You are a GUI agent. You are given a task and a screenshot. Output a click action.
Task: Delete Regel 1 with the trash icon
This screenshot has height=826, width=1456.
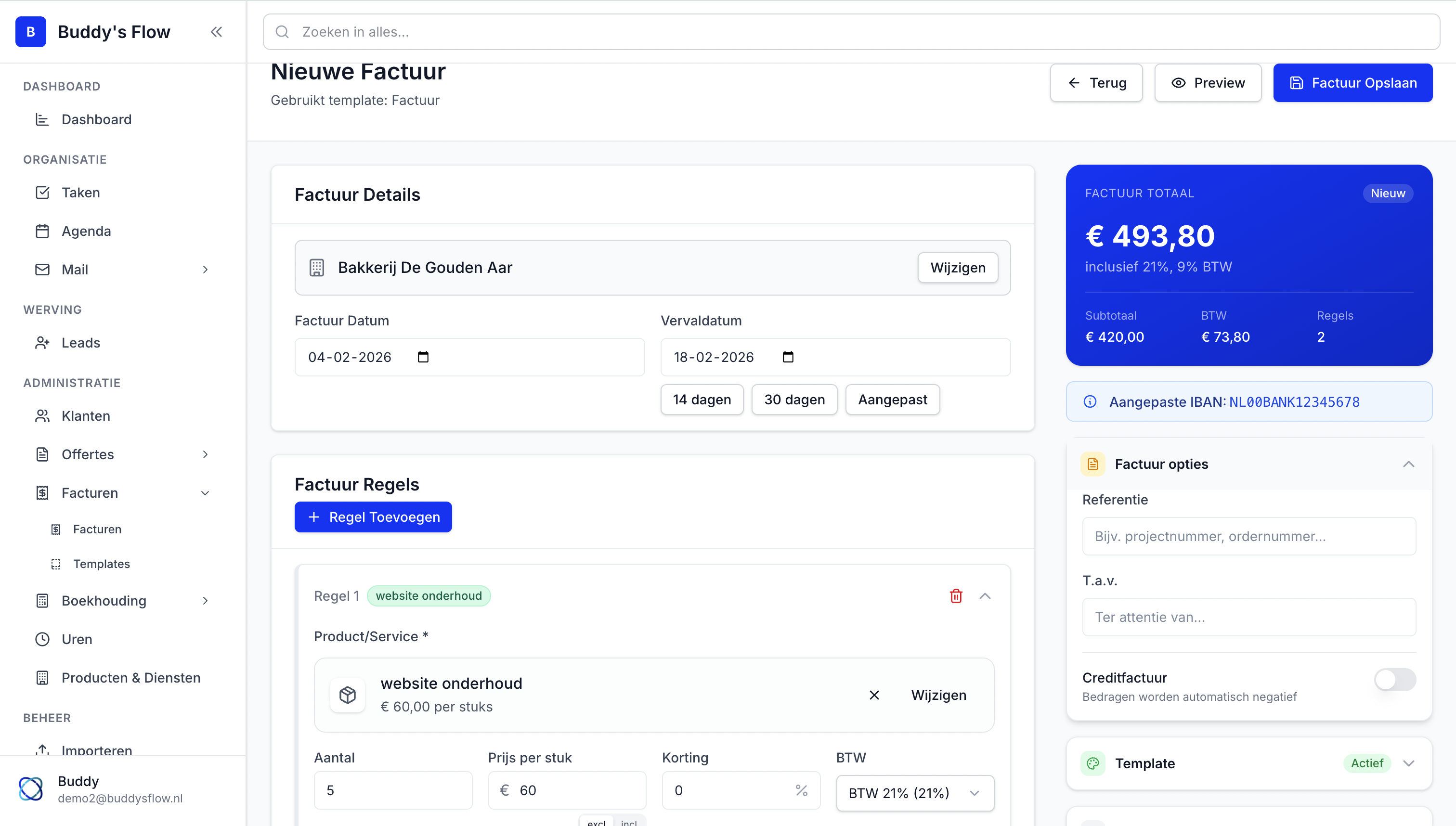[x=956, y=596]
